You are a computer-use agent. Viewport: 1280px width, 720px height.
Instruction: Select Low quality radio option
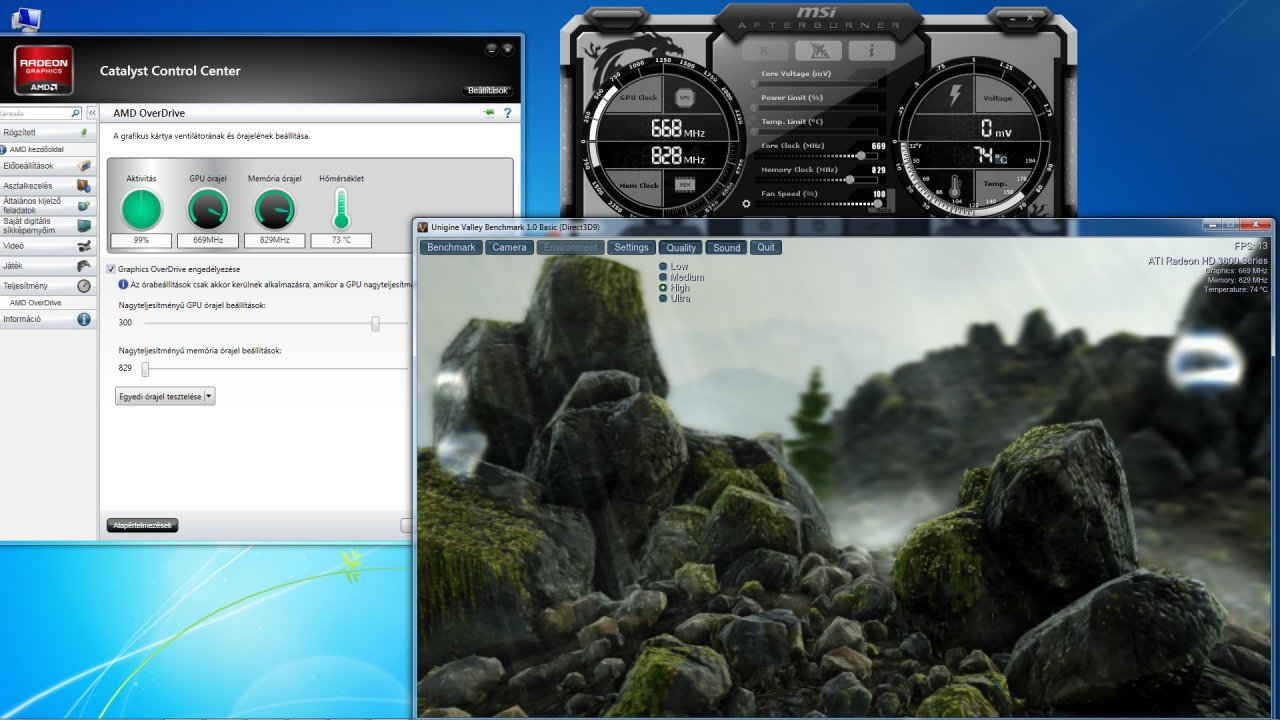pos(663,267)
